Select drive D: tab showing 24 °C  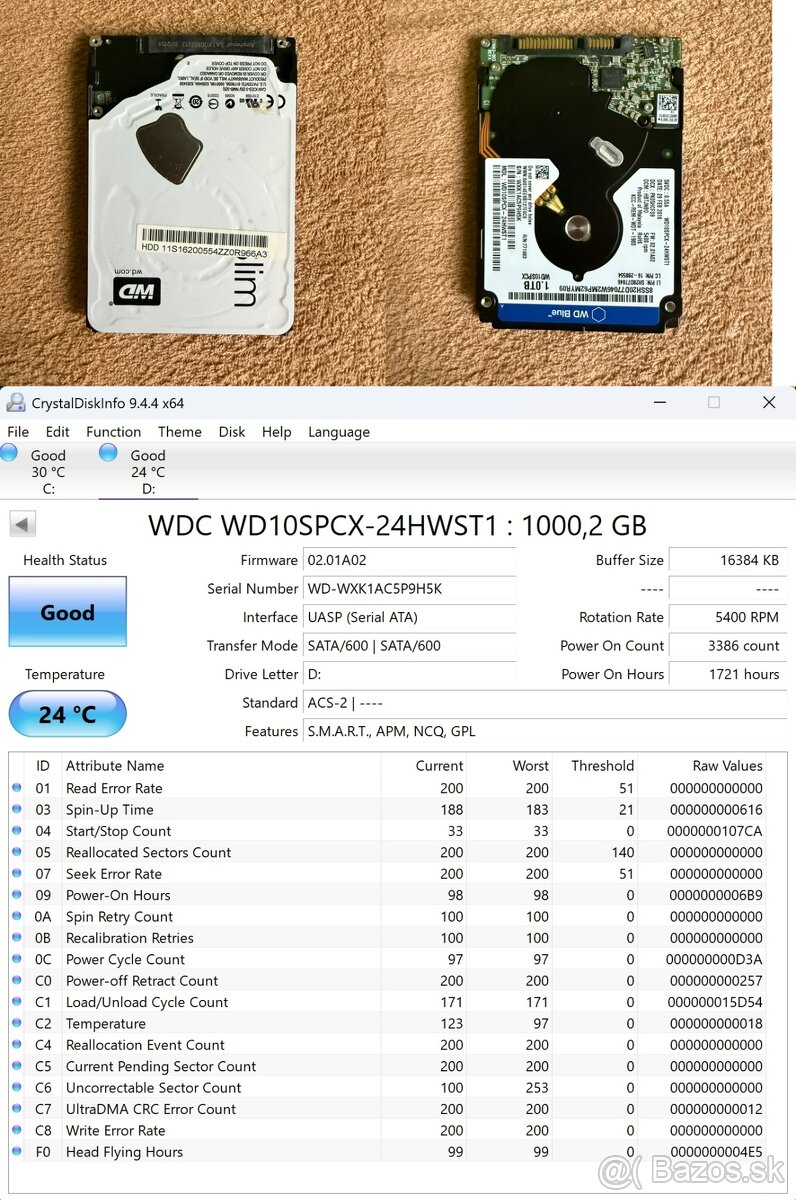(148, 471)
